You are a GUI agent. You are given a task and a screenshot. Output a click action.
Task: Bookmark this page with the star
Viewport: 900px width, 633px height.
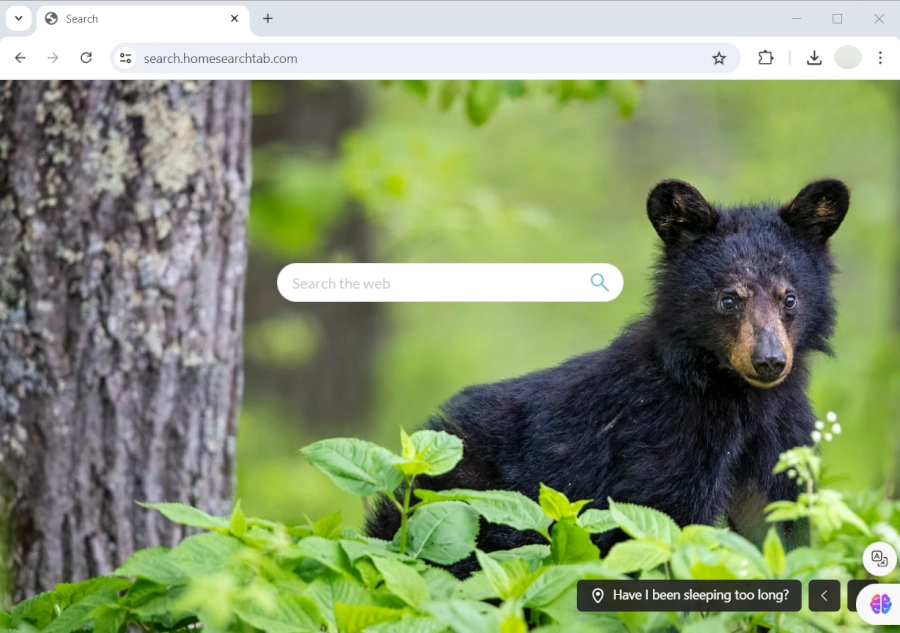(x=719, y=58)
